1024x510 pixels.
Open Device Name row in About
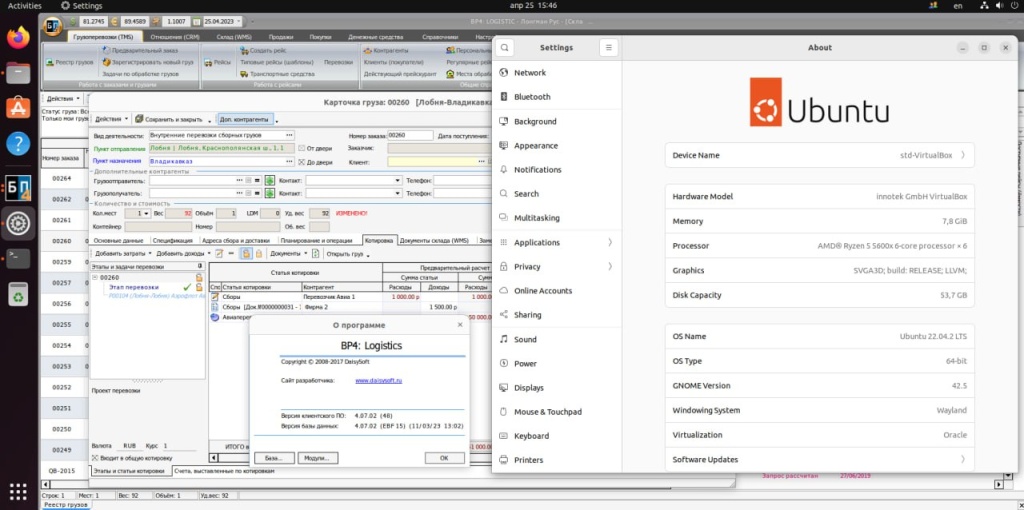point(819,155)
